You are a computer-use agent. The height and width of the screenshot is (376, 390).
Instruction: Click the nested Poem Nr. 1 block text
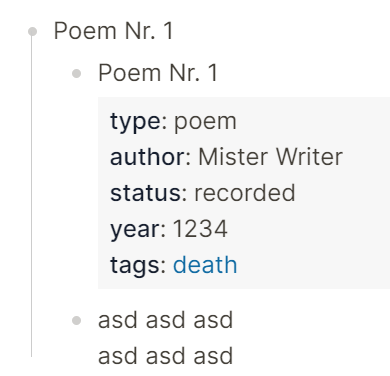click(x=158, y=73)
